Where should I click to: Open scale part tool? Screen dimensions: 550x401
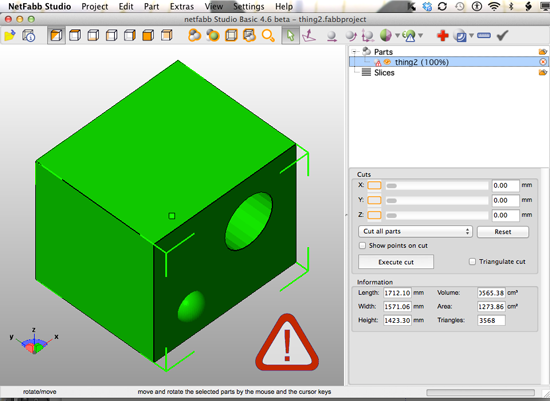[368, 36]
